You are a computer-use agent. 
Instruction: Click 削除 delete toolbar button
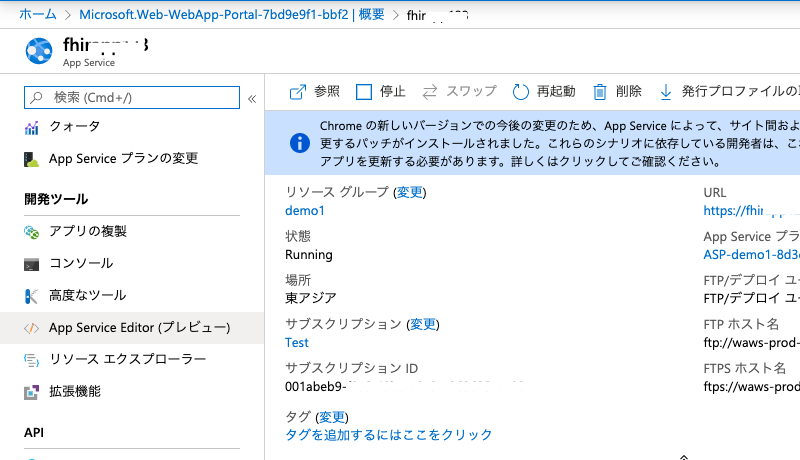617,92
